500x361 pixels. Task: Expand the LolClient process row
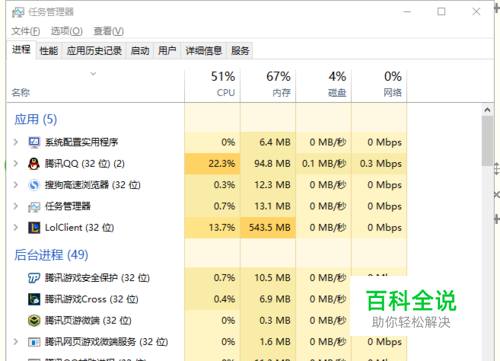point(15,228)
